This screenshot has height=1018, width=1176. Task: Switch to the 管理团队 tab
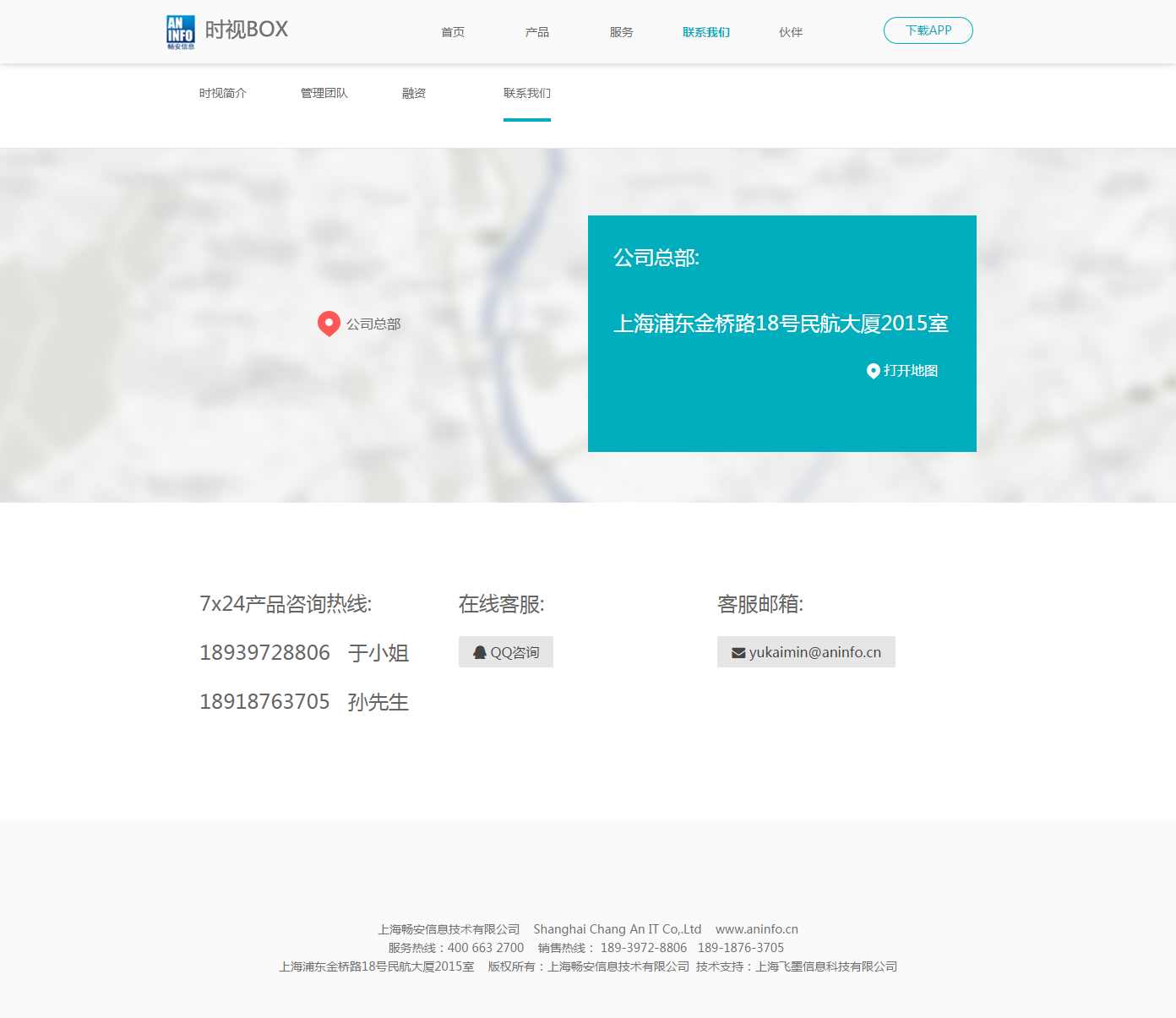pyautogui.click(x=324, y=93)
